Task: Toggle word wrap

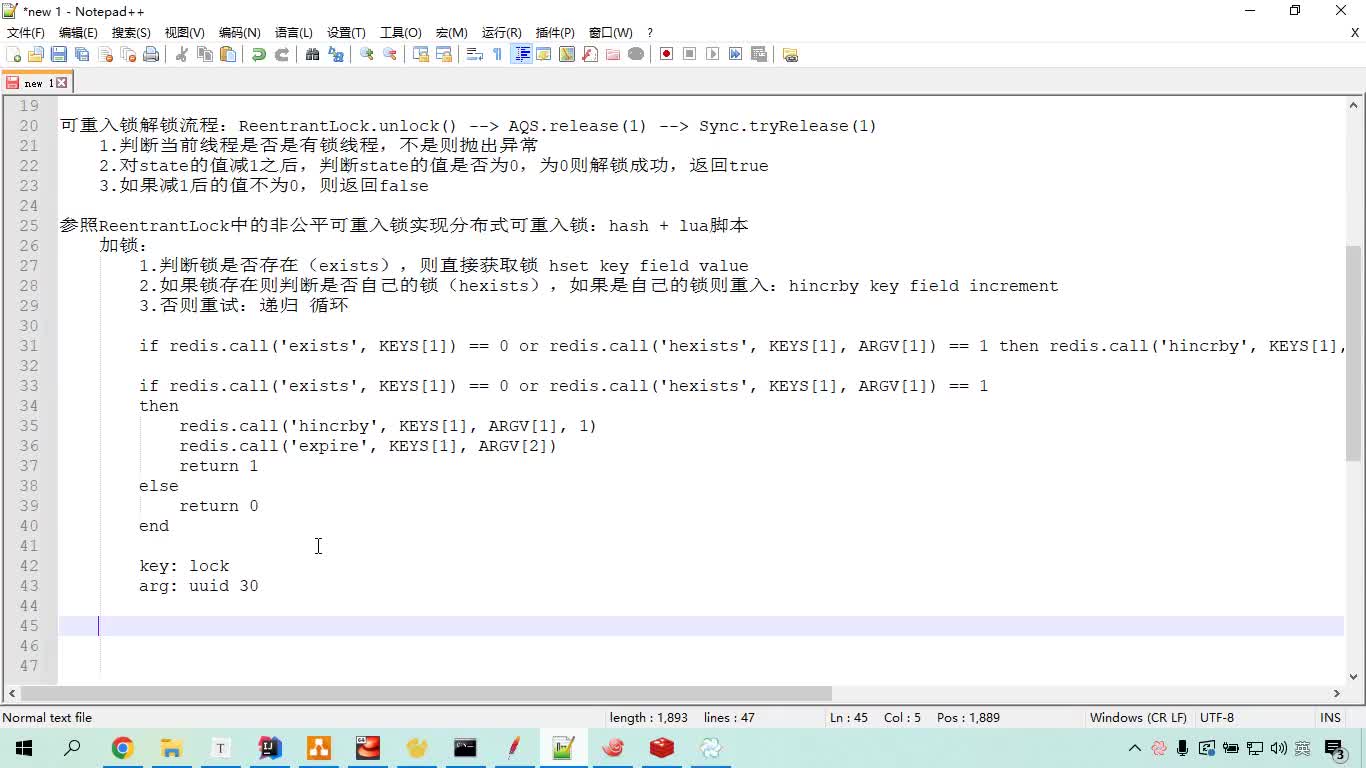Action: pyautogui.click(x=475, y=55)
